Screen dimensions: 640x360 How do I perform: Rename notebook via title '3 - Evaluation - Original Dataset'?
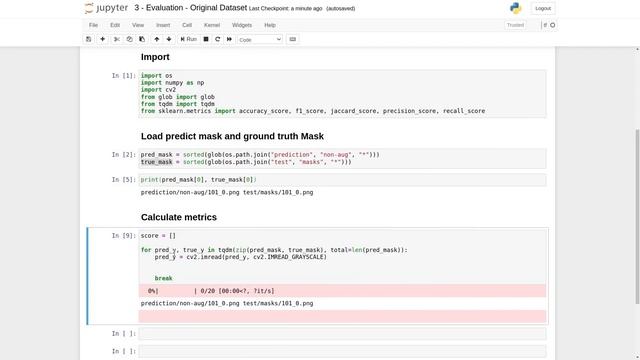(x=191, y=8)
